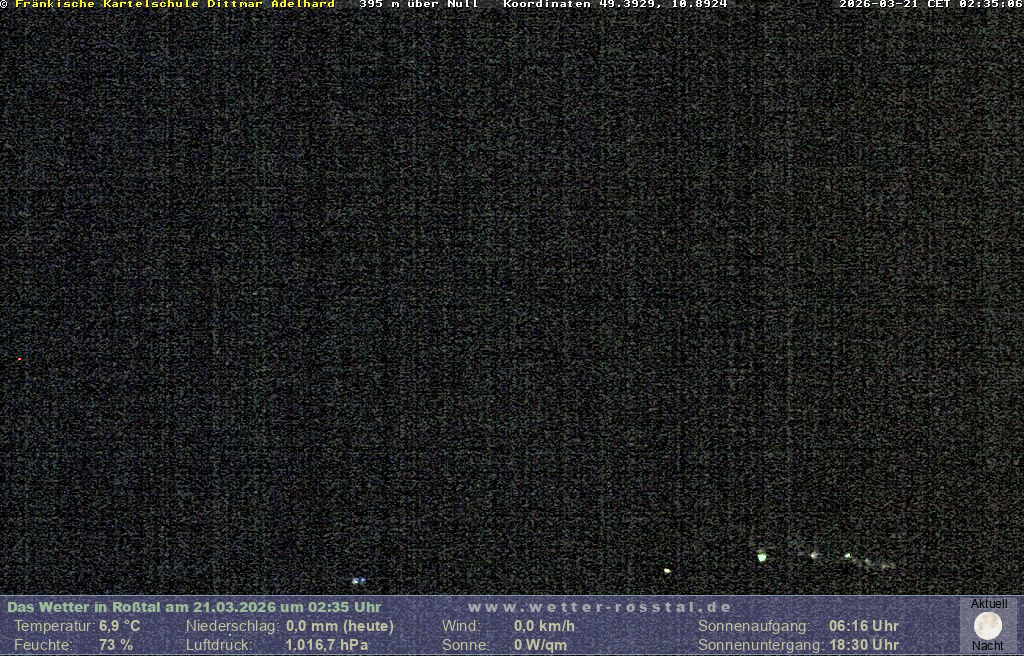
Task: Click the Koordinaten 49.3929, 10.8924 text
Action: (614, 5)
